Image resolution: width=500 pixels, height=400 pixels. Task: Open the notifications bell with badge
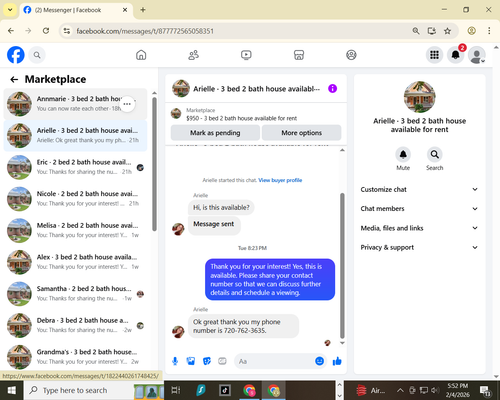click(x=456, y=55)
